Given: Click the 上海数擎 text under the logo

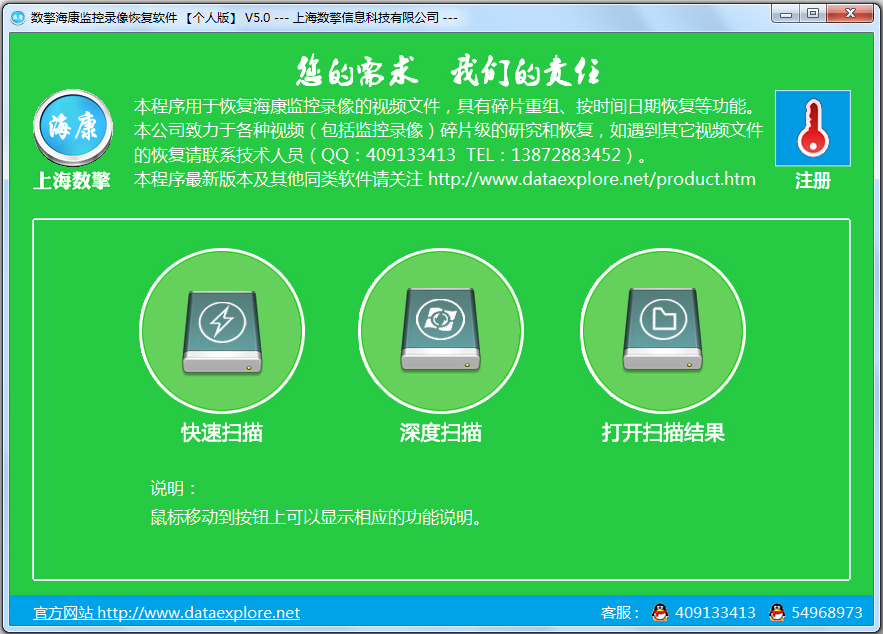Looking at the screenshot, I should pos(73,181).
